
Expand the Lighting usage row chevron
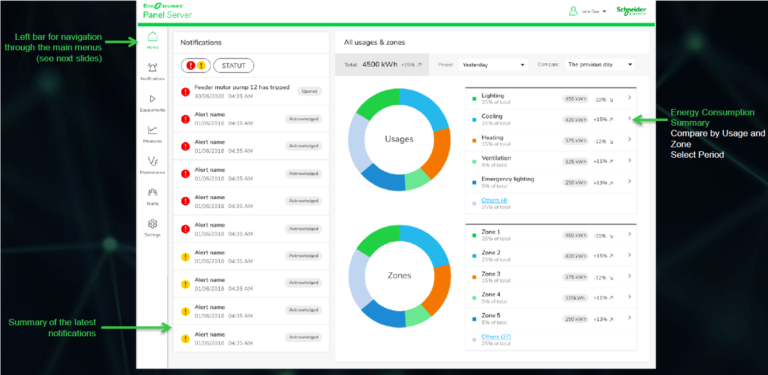tap(629, 98)
